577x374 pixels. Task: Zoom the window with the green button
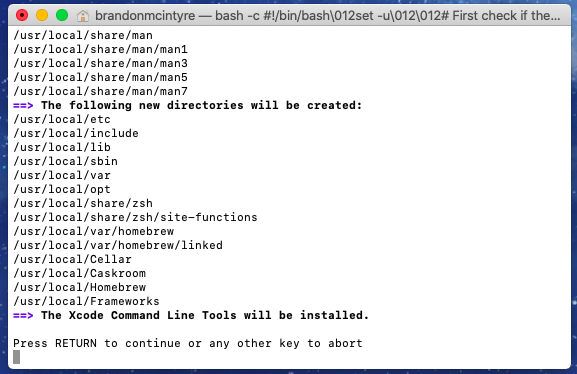pos(62,15)
